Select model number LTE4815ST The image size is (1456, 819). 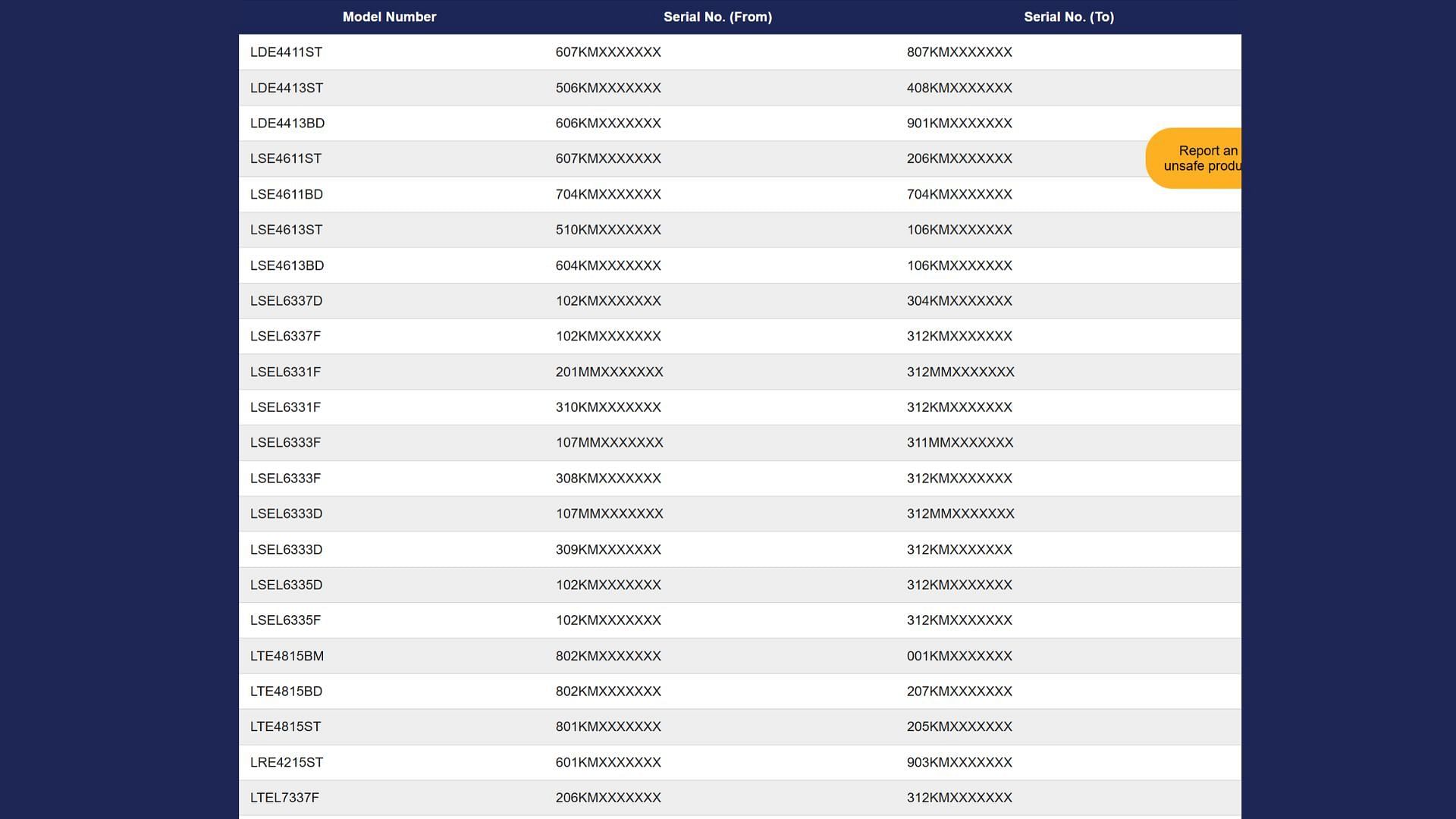286,726
